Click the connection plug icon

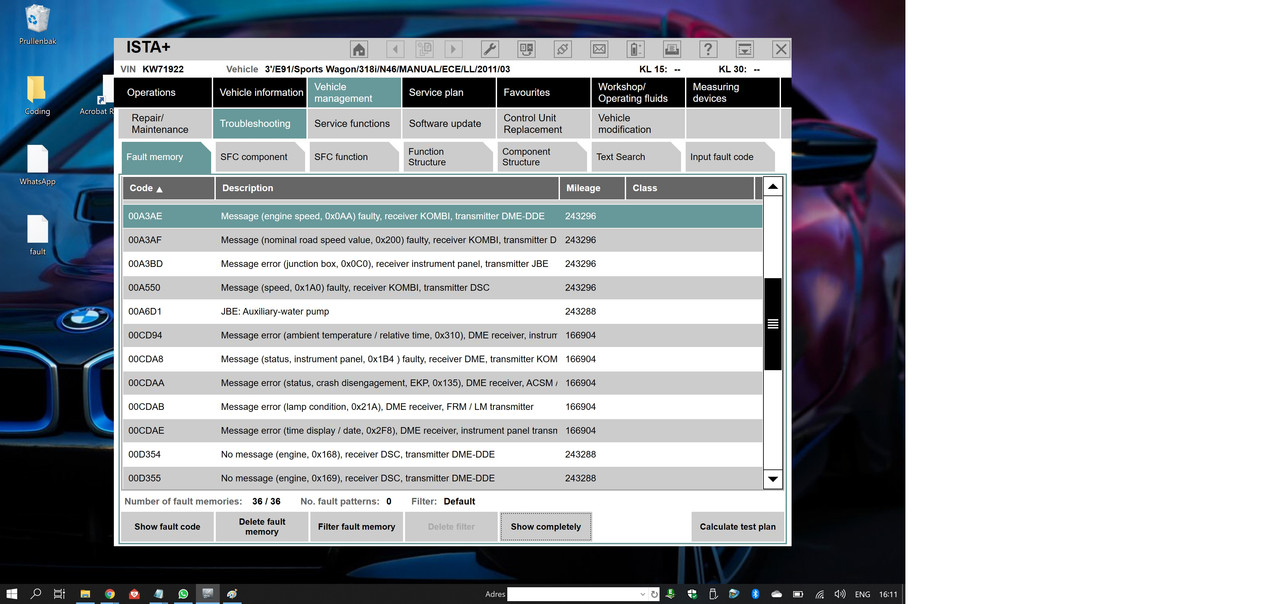pos(563,49)
